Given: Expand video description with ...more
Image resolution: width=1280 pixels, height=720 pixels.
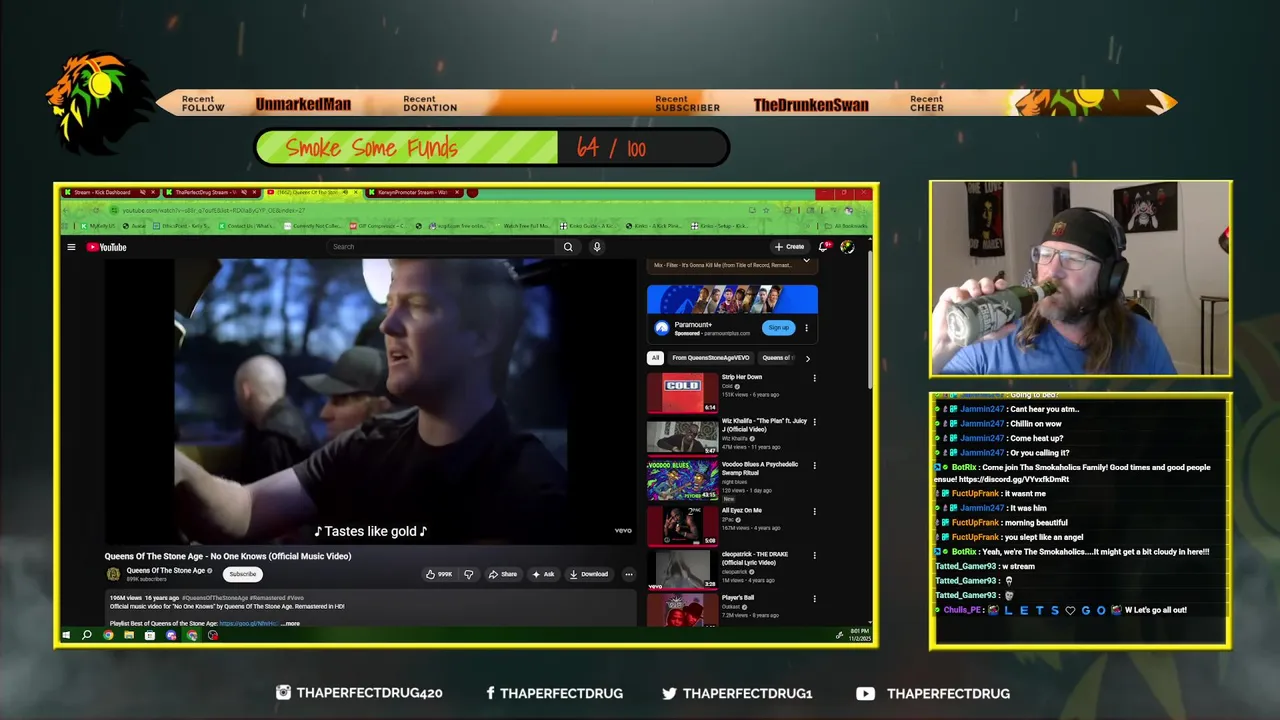Looking at the screenshot, I should (x=289, y=623).
